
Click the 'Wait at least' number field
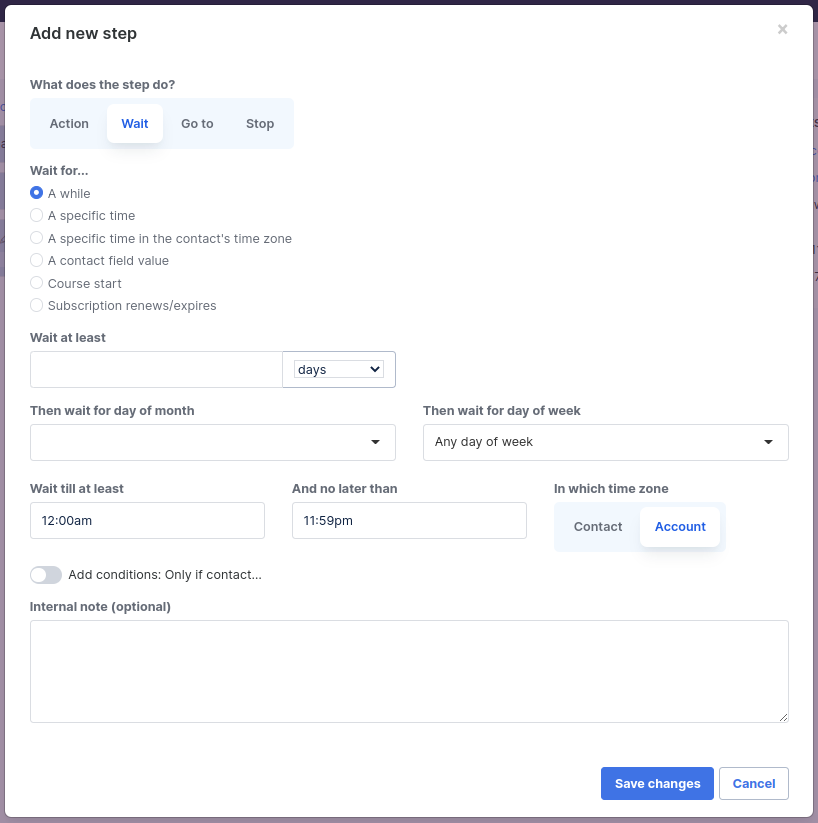pos(156,370)
